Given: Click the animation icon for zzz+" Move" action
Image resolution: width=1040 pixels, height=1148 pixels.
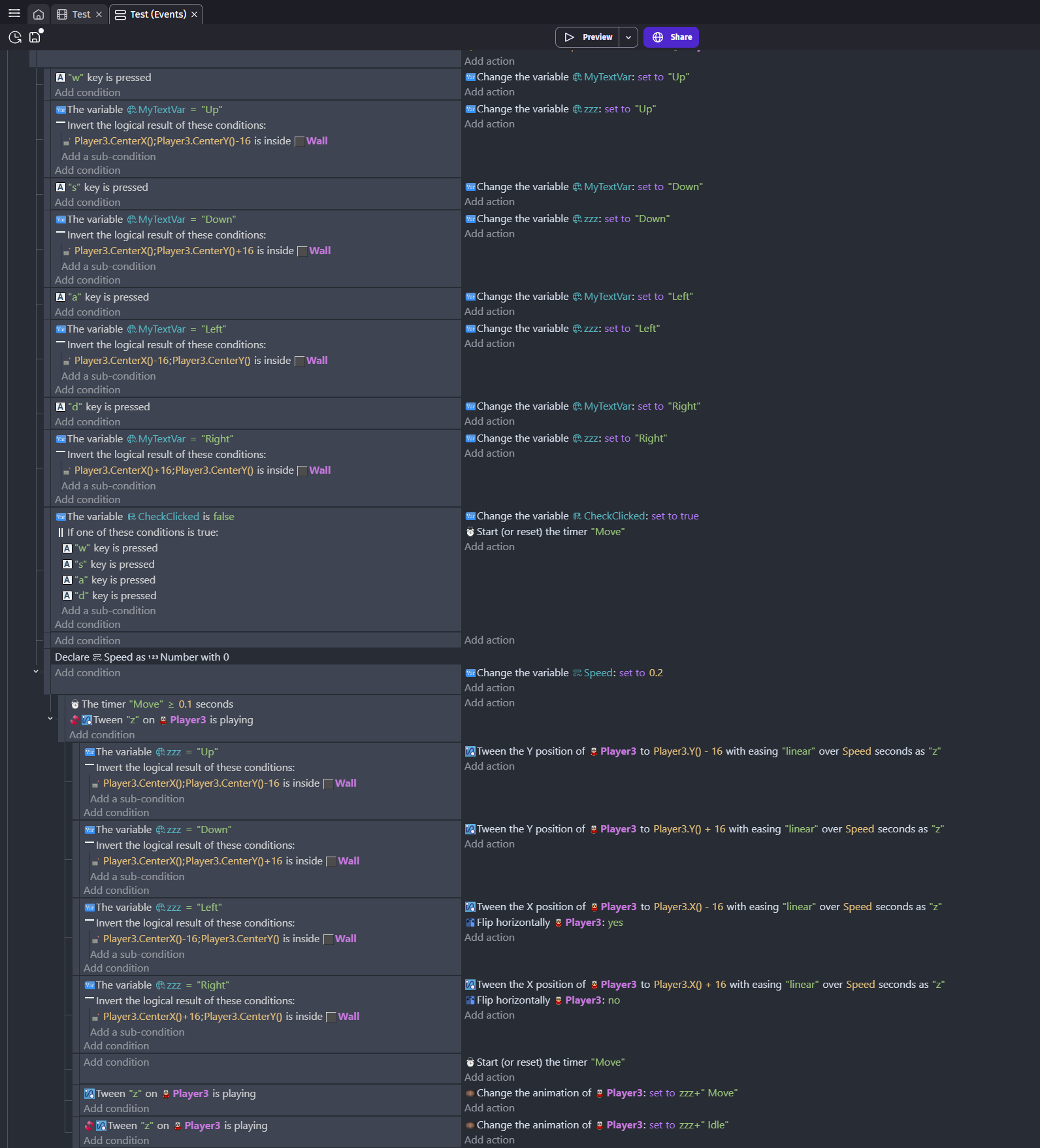Looking at the screenshot, I should coord(470,1093).
